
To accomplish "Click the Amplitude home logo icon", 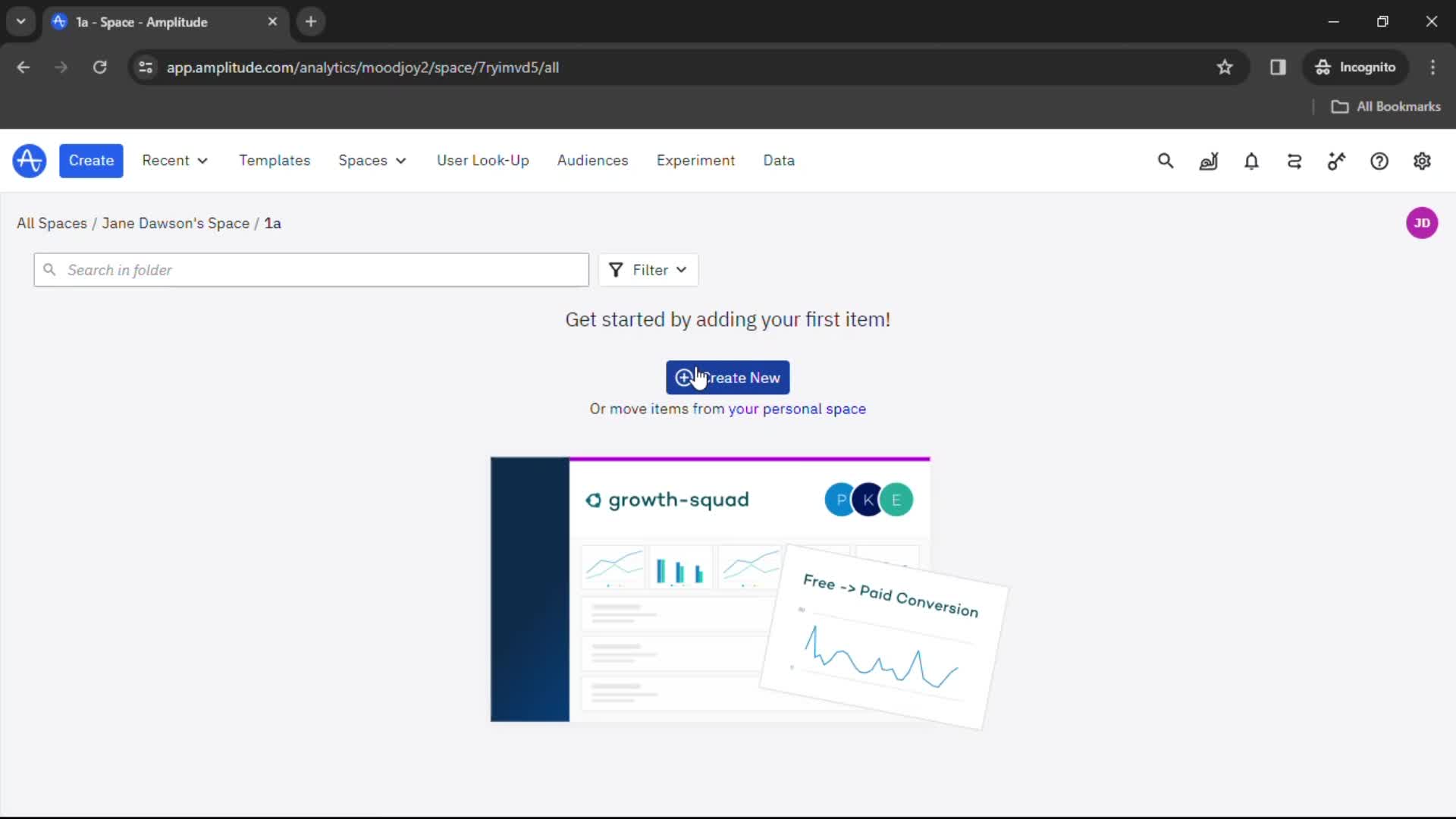I will [x=29, y=160].
